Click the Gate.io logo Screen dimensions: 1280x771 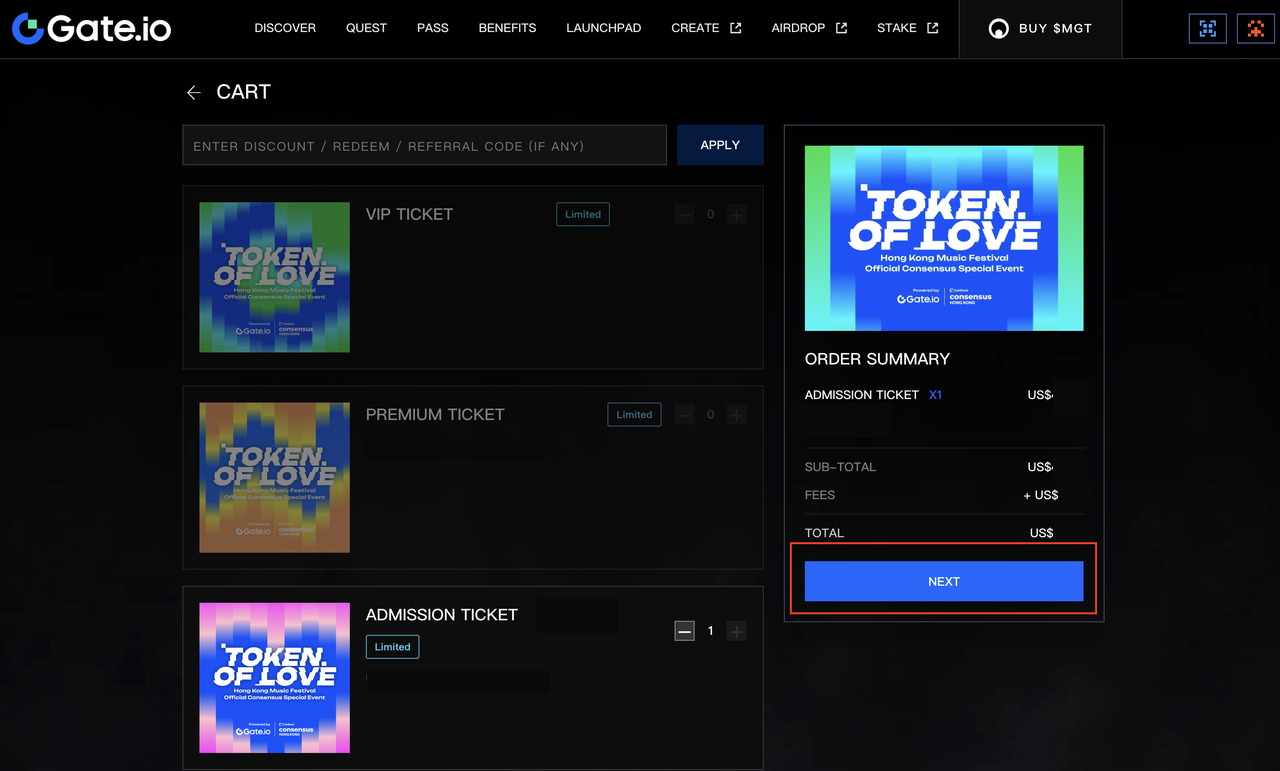pyautogui.click(x=92, y=28)
